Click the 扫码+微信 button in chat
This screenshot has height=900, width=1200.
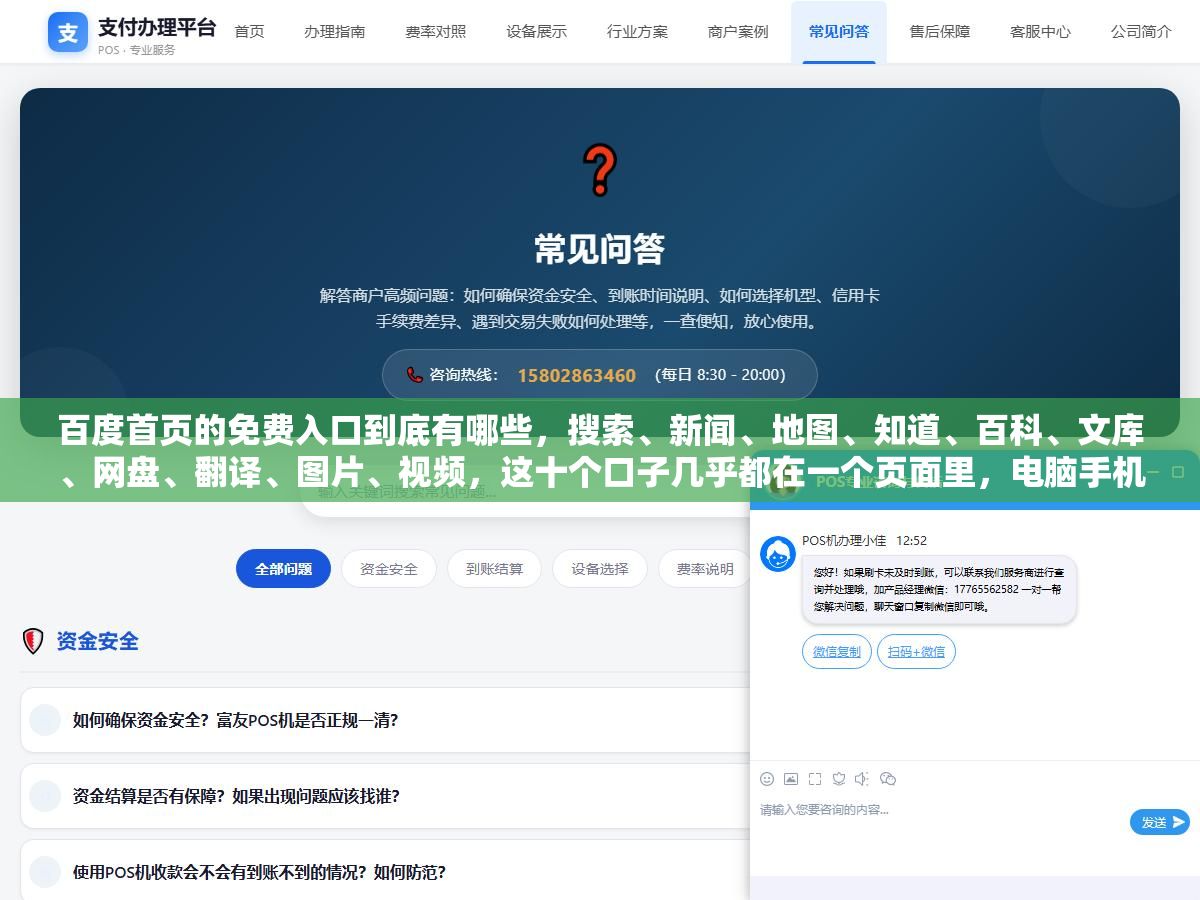point(916,652)
